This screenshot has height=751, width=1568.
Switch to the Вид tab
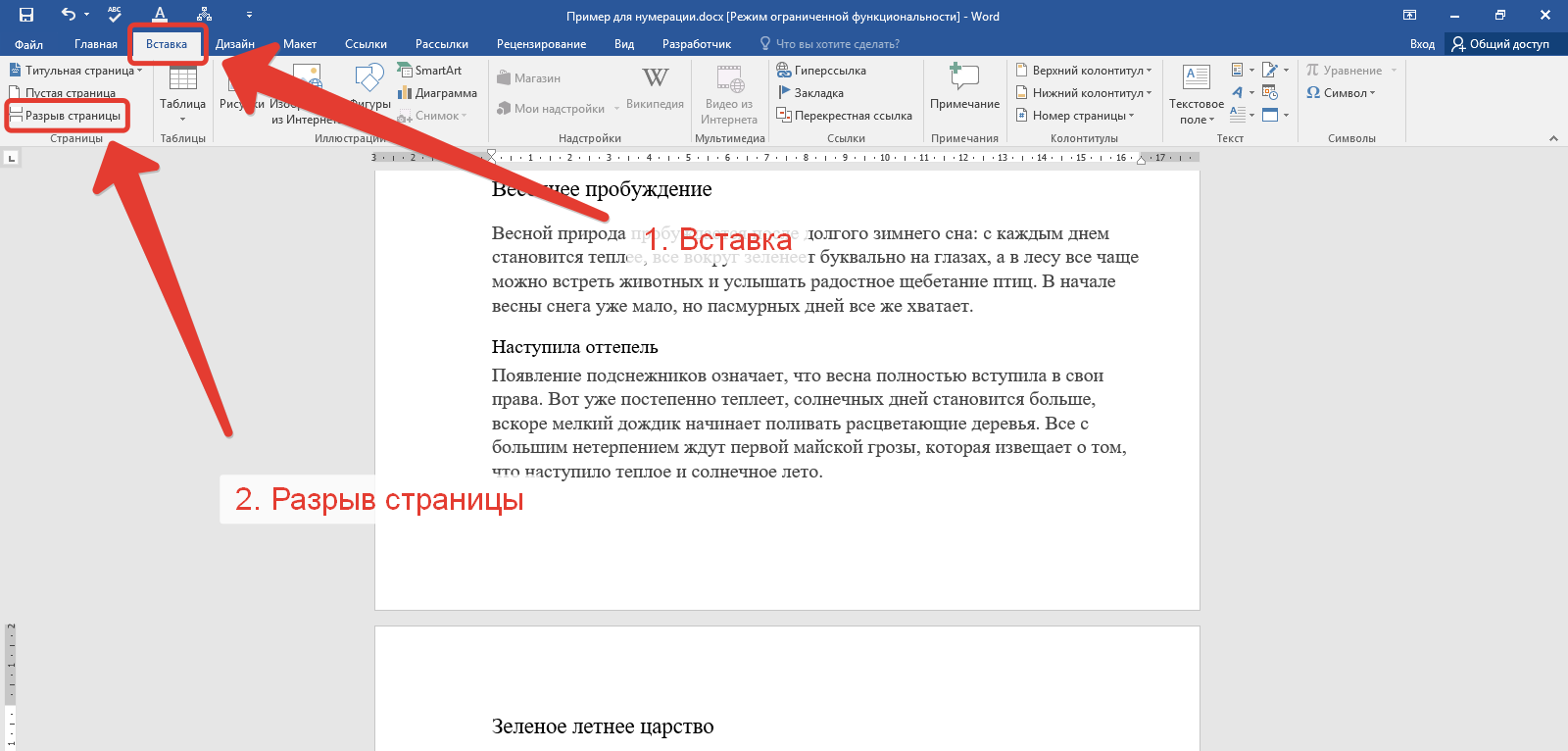click(x=624, y=44)
